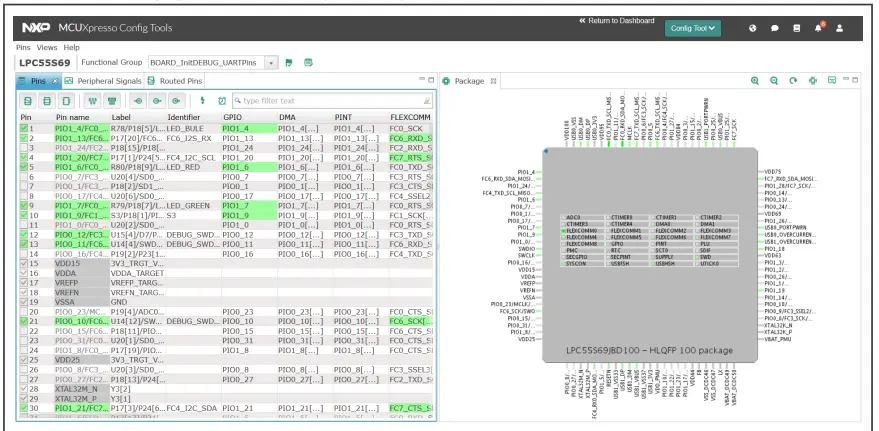The width and height of the screenshot is (879, 431).
Task: Uncheck pin 21 PIO0_10 checkbox
Action: [x=24, y=321]
